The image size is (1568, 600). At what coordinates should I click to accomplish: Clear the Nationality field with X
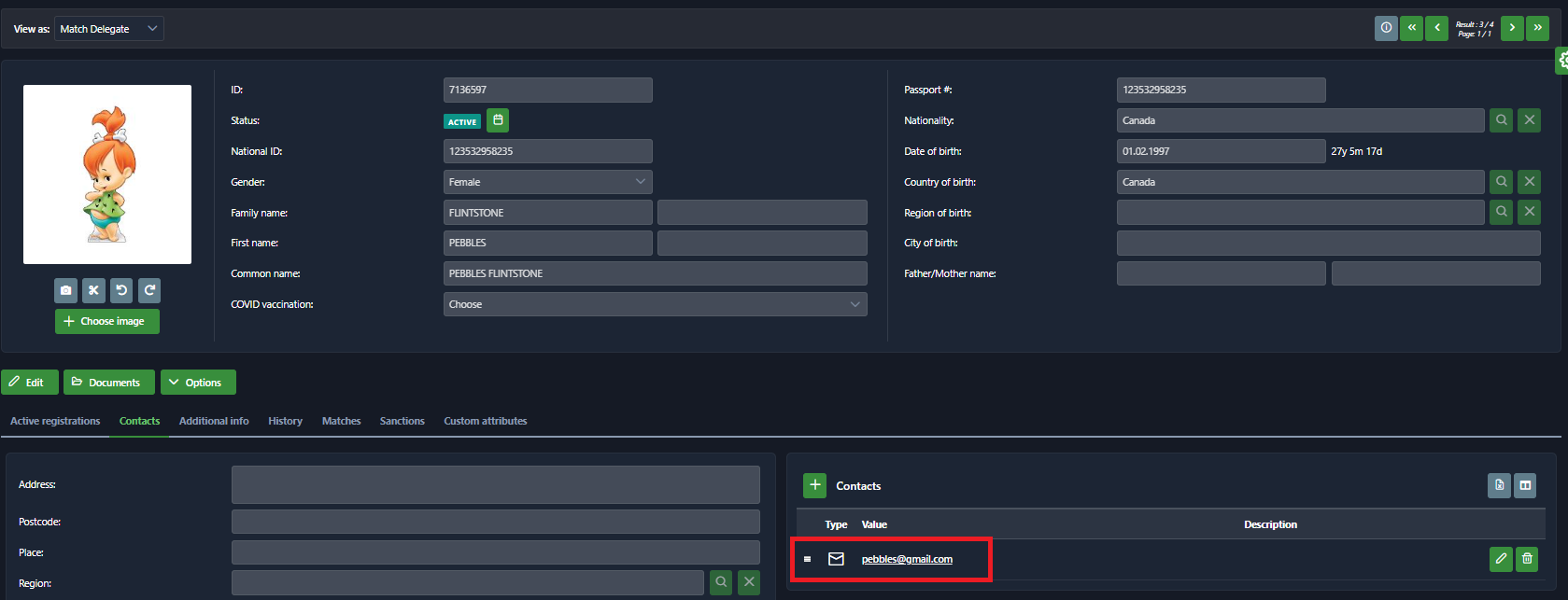tap(1529, 120)
